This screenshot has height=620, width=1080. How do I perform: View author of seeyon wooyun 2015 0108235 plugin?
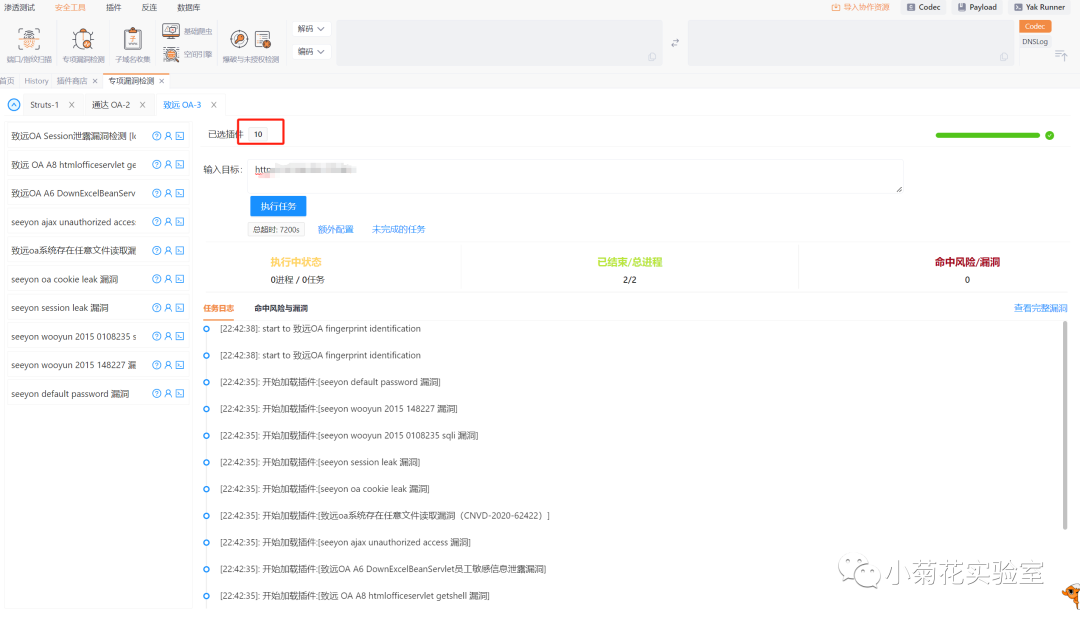[x=168, y=336]
